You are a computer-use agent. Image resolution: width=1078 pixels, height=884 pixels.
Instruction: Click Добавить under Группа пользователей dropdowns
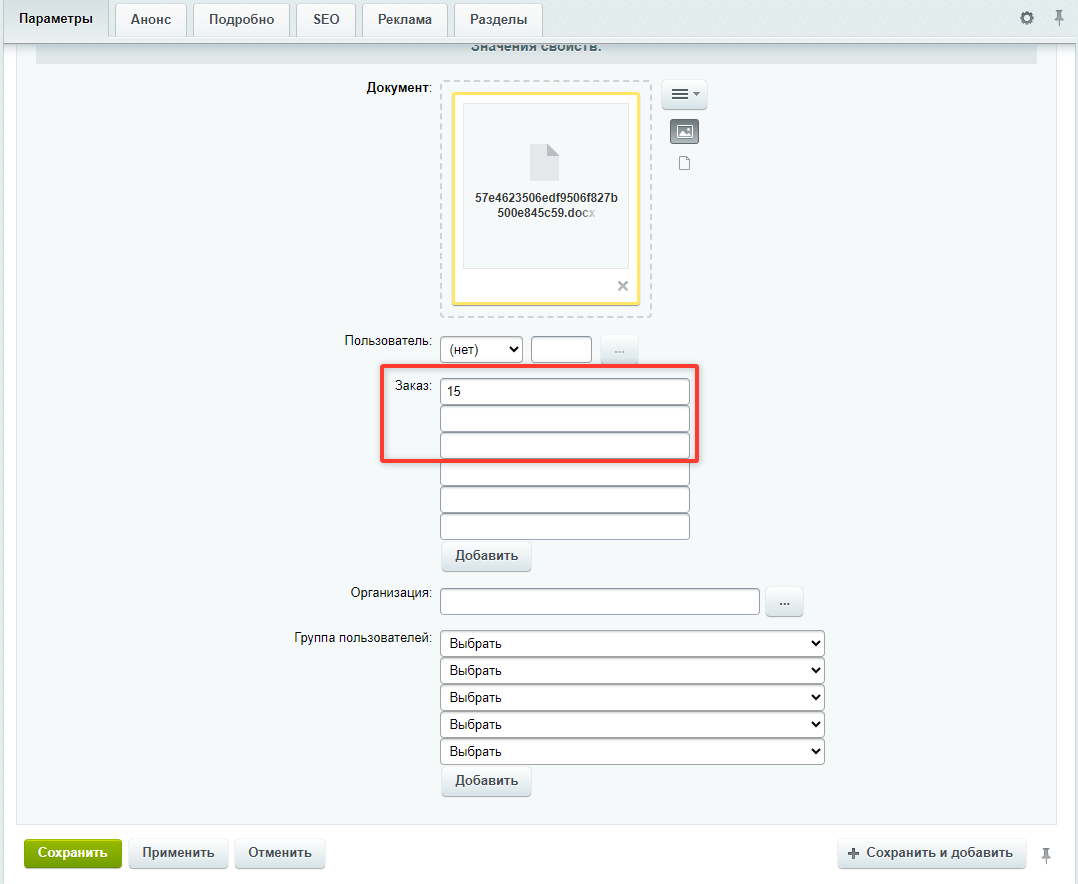(x=486, y=781)
